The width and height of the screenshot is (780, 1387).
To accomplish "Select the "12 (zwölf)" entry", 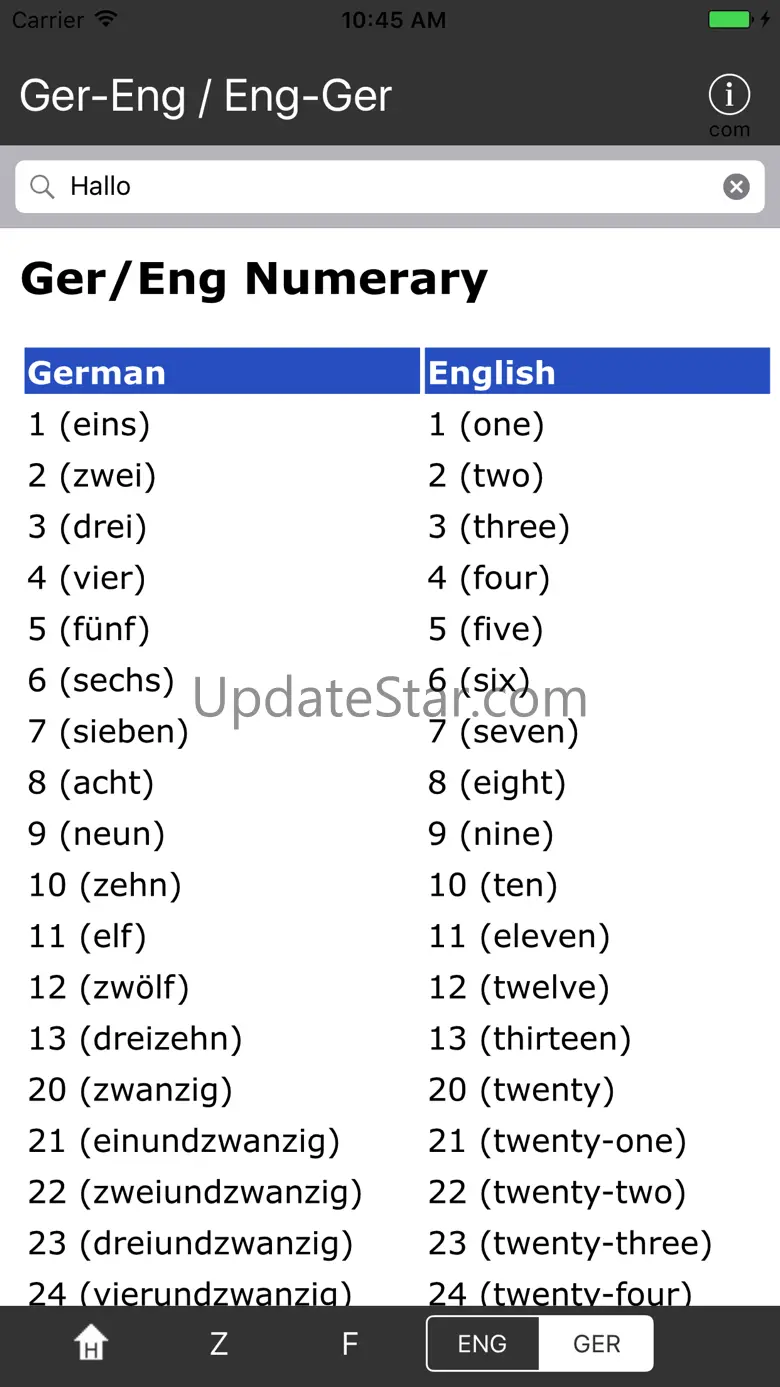I will (x=109, y=988).
